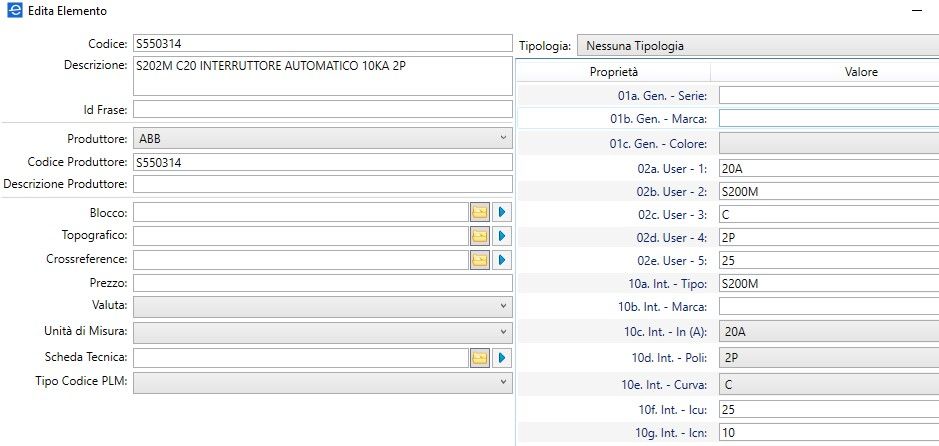Click the Id Frase text field
Image resolution: width=939 pixels, height=446 pixels.
[x=323, y=109]
